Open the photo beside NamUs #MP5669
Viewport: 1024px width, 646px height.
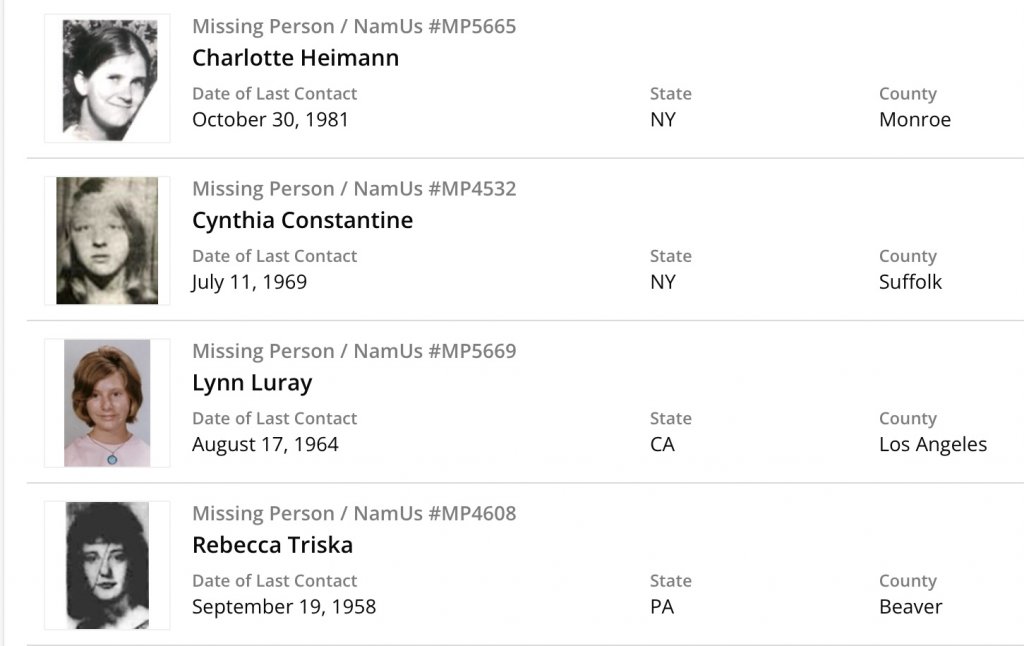point(107,403)
